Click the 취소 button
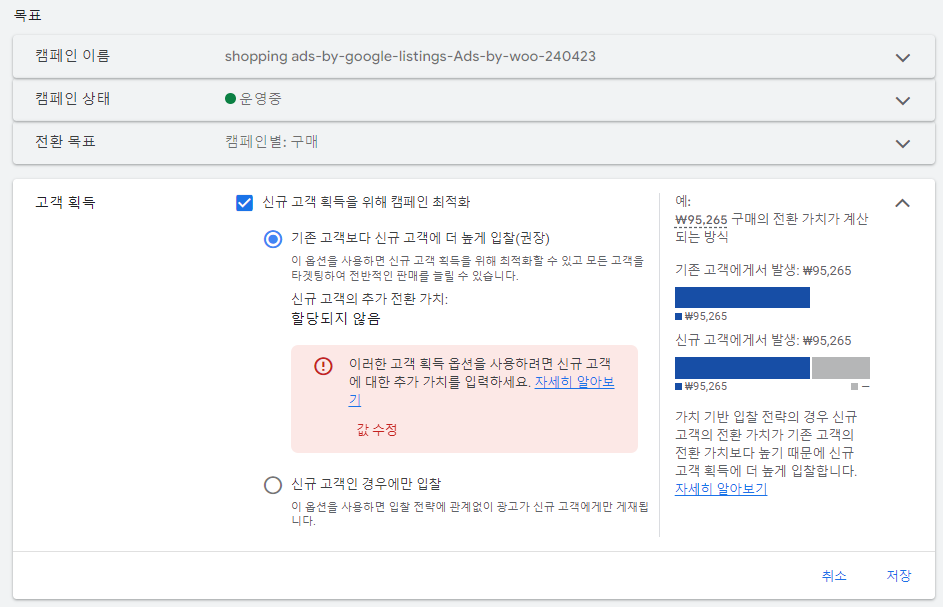This screenshot has height=607, width=943. click(834, 576)
